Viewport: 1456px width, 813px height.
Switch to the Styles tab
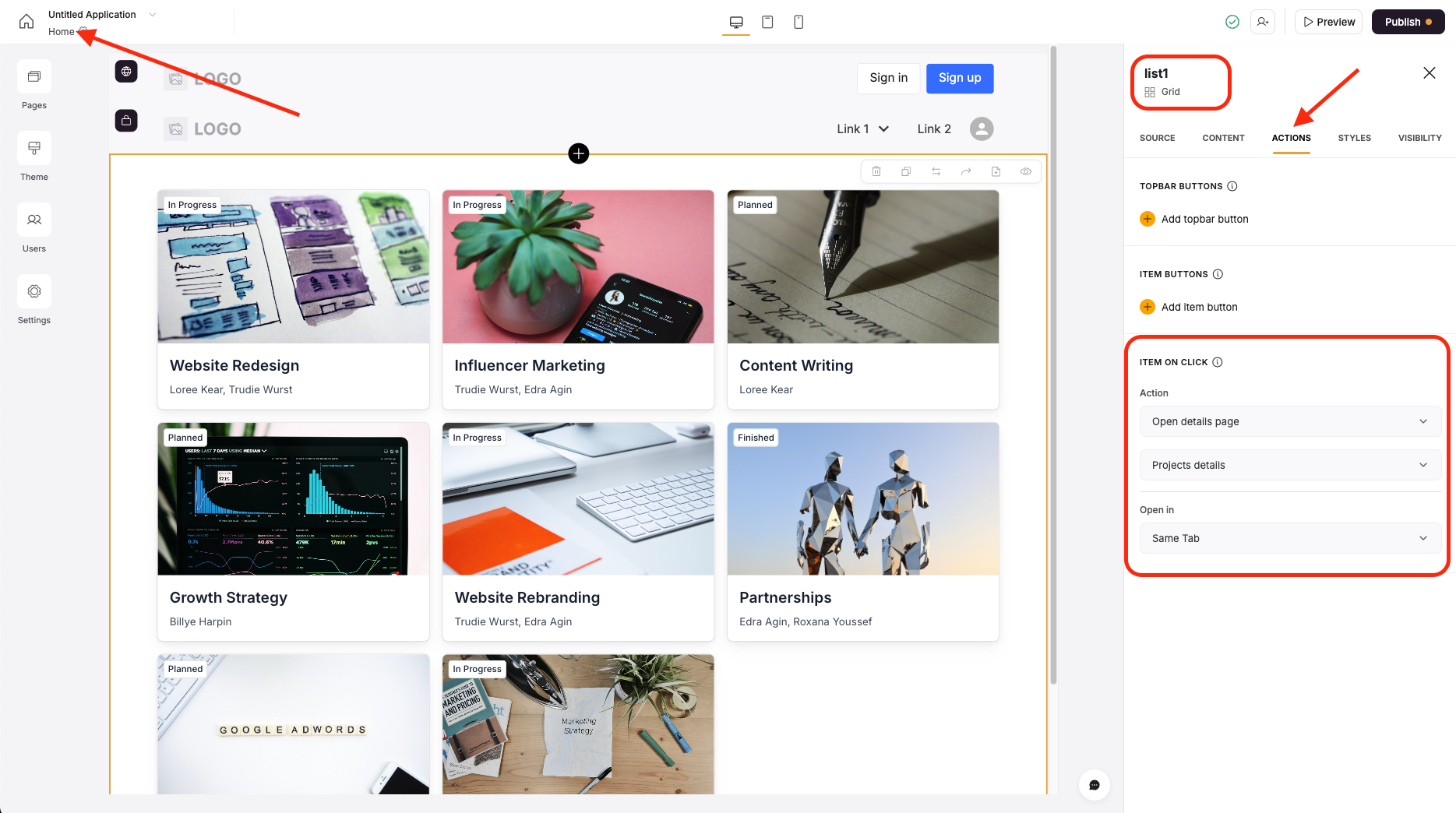(x=1354, y=138)
